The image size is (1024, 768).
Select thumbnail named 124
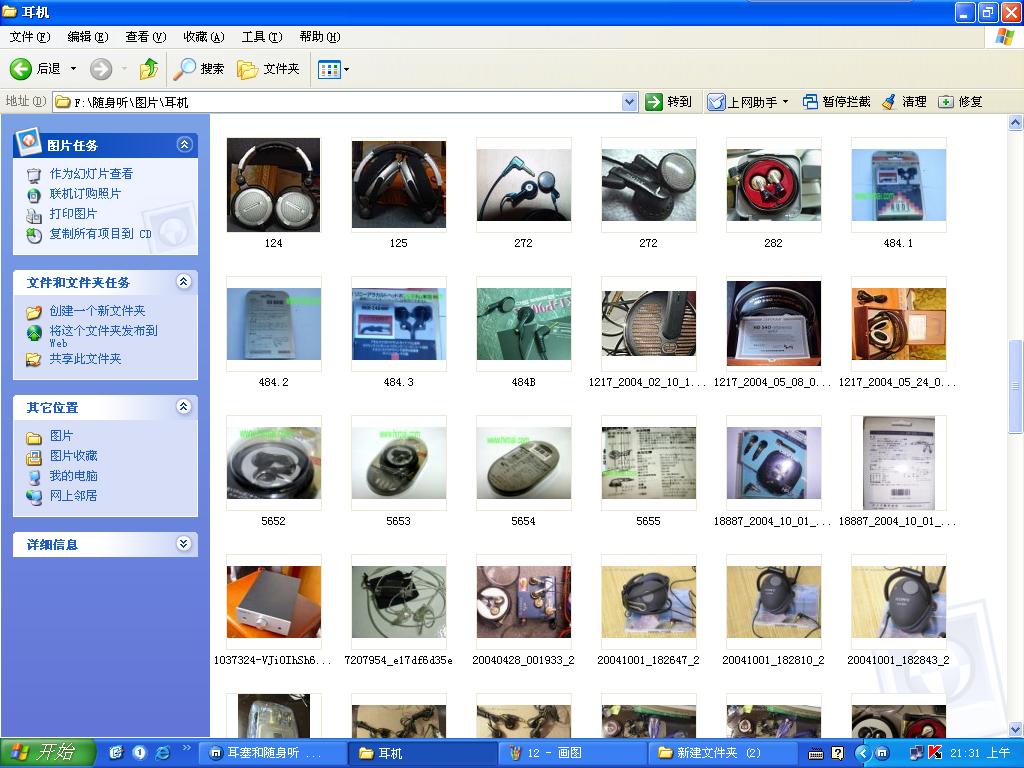pos(274,185)
